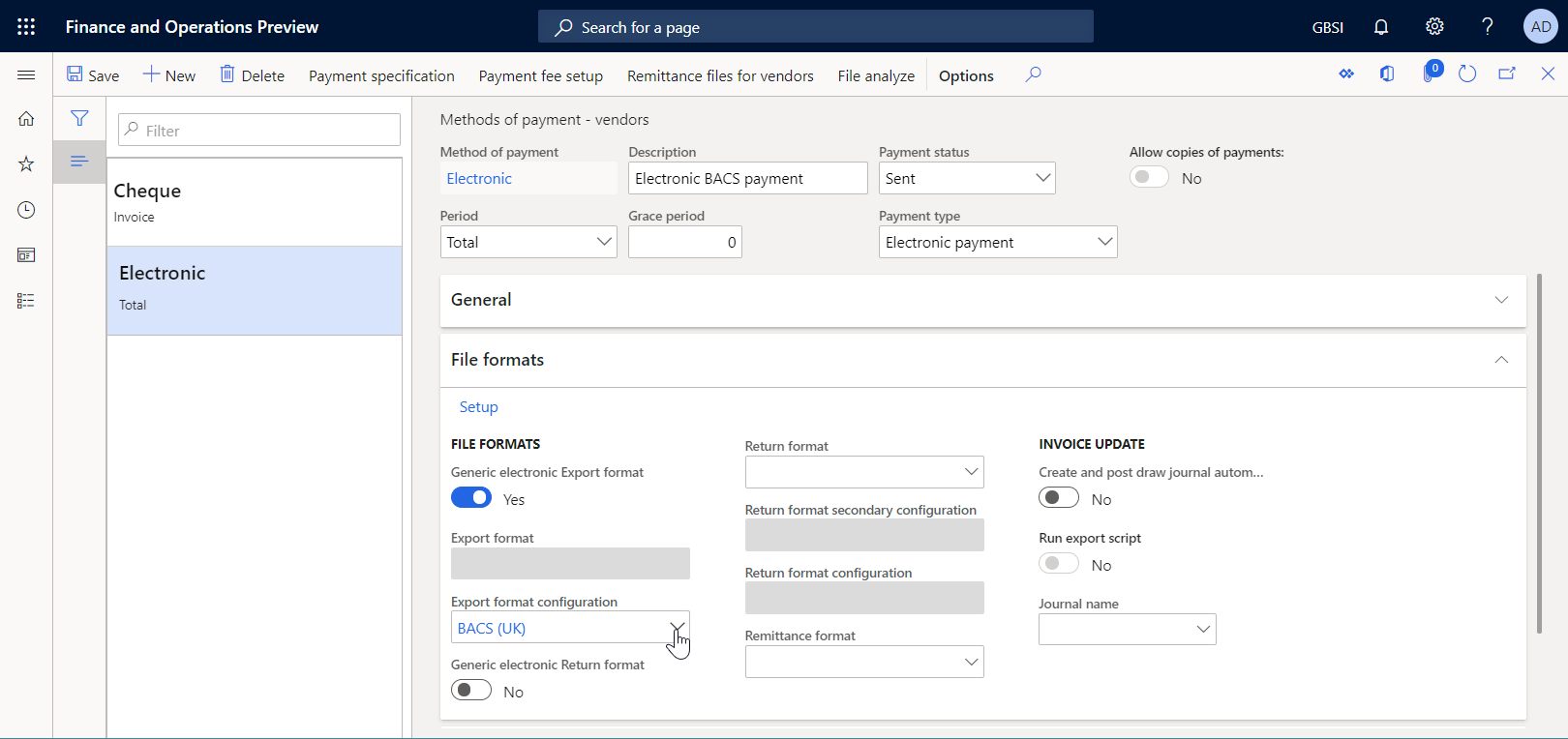Click the Electronic method of payment link
1568x739 pixels.
pos(479,179)
